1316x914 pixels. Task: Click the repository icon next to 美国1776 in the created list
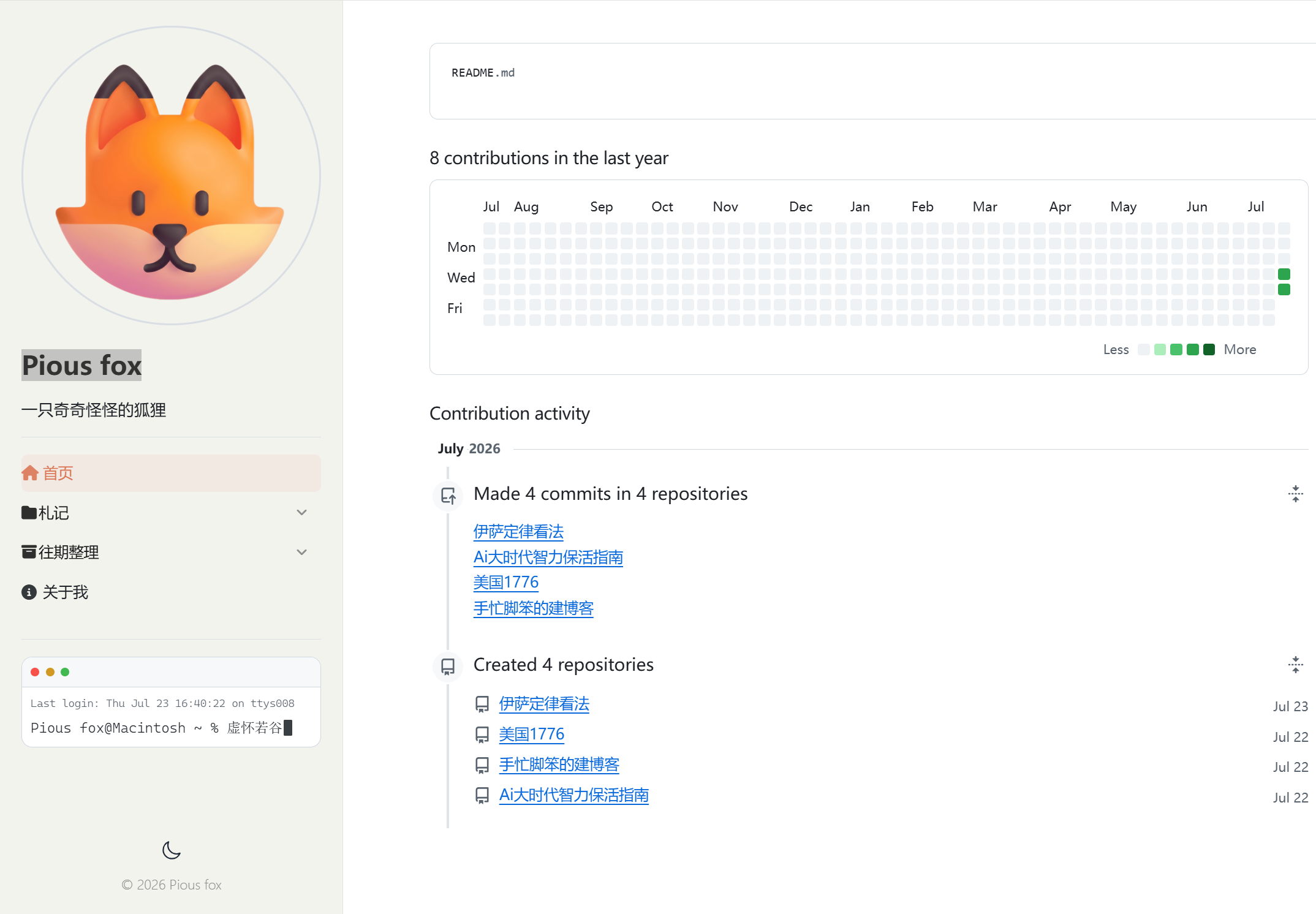click(482, 735)
